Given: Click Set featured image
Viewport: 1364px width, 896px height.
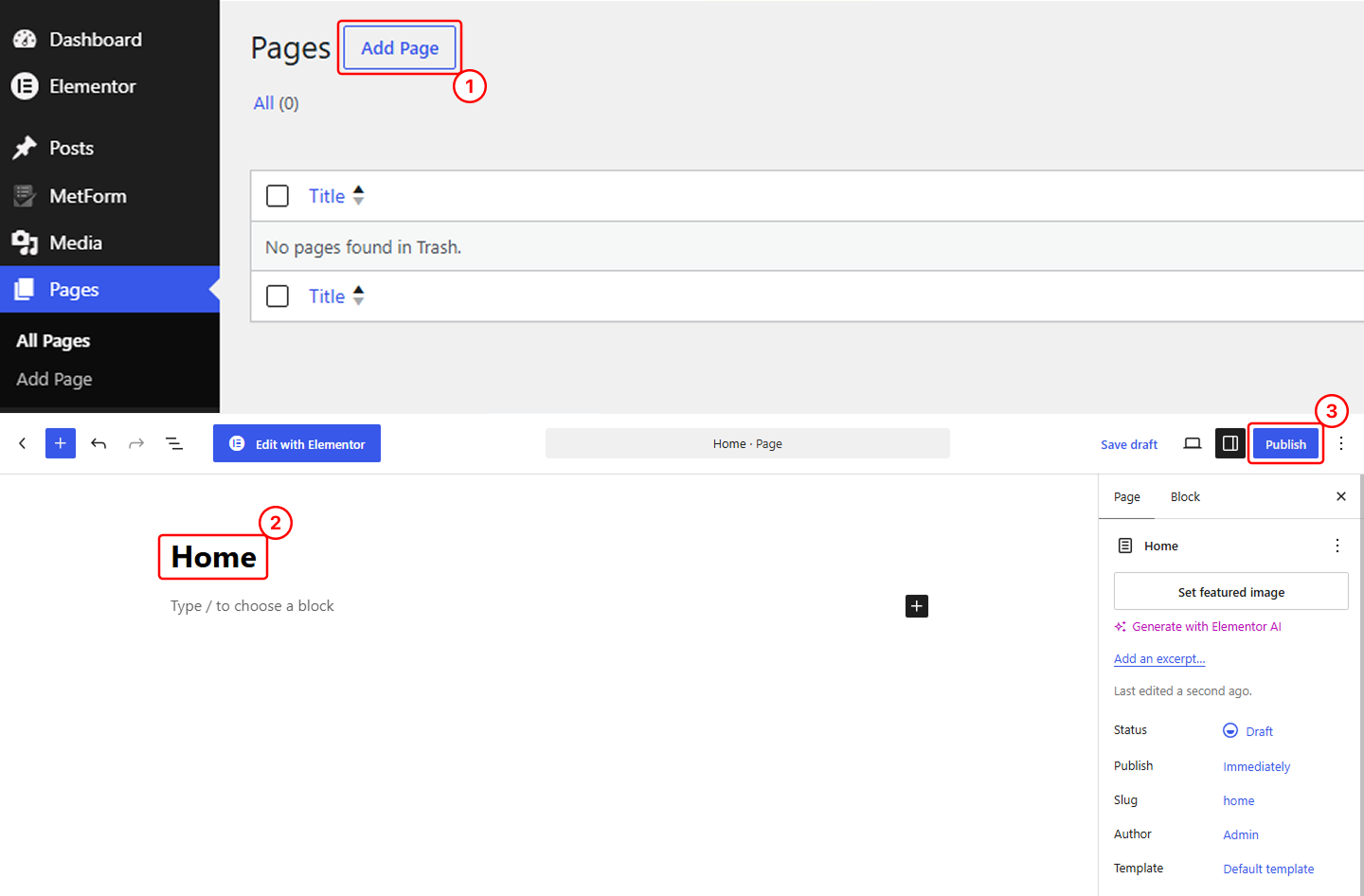Looking at the screenshot, I should tap(1231, 592).
